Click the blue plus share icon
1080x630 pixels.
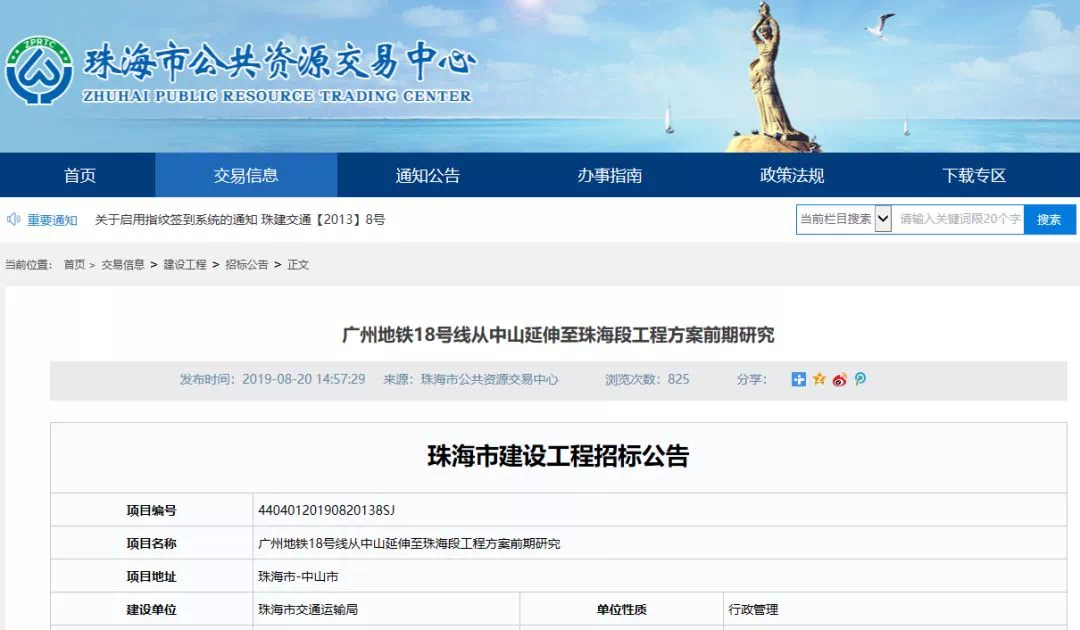pos(798,379)
